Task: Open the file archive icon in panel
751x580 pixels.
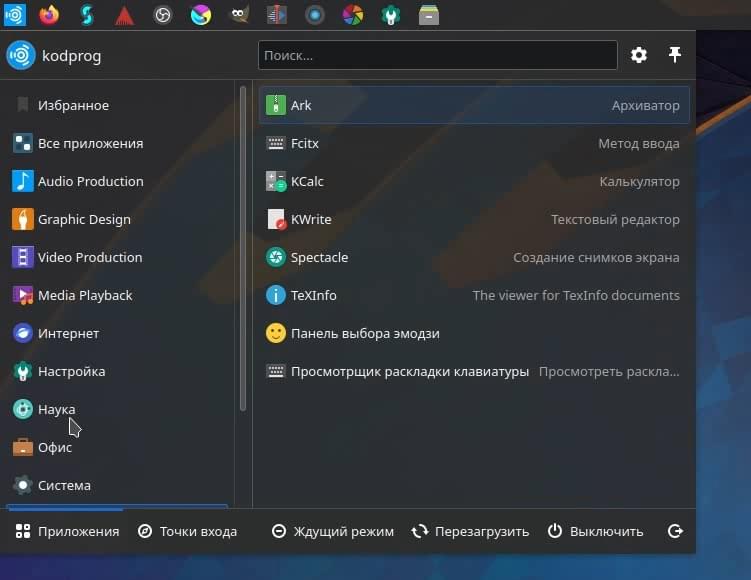Action: click(429, 15)
